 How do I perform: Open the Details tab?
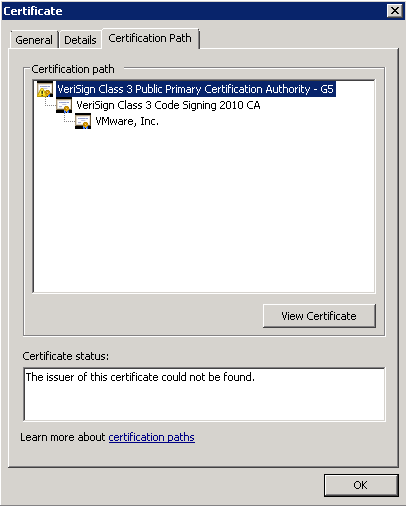[80, 40]
